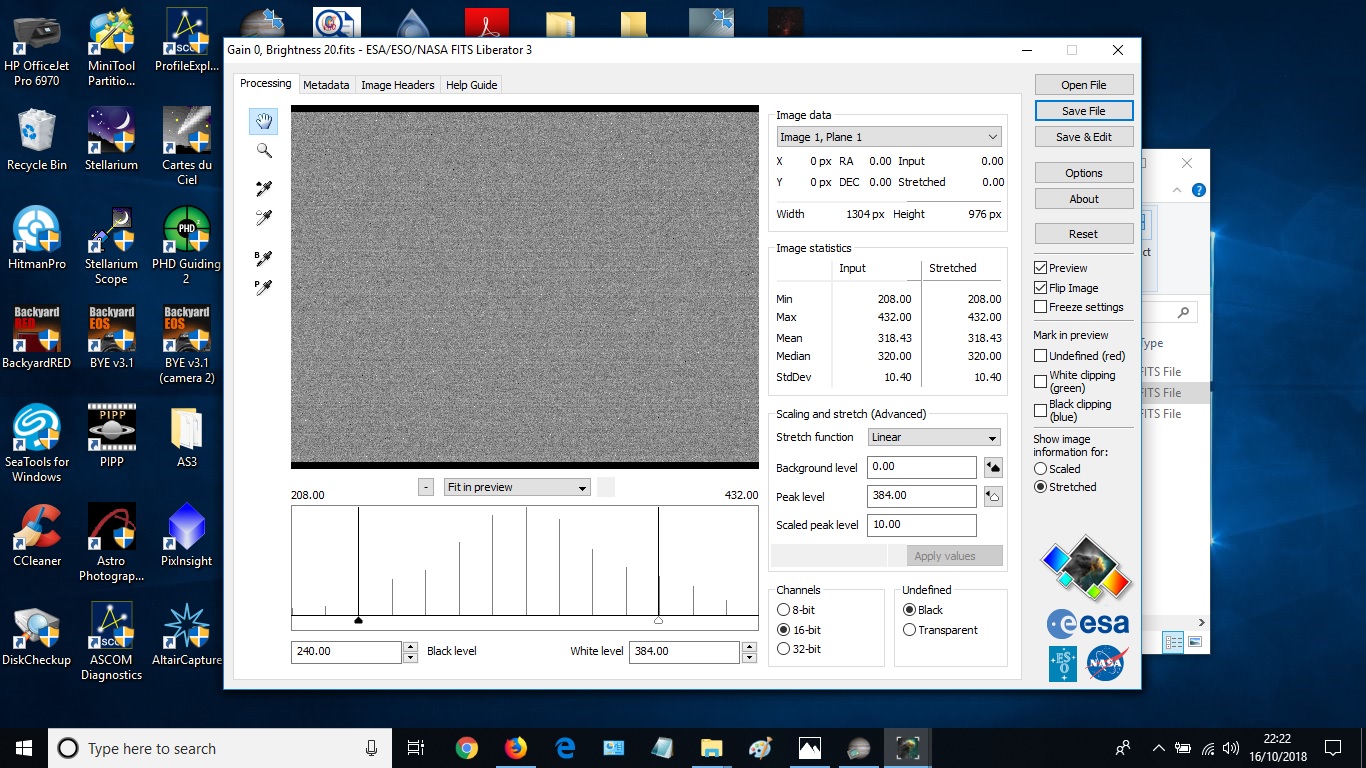Open BackyardRED desktop shortcut

click(37, 337)
